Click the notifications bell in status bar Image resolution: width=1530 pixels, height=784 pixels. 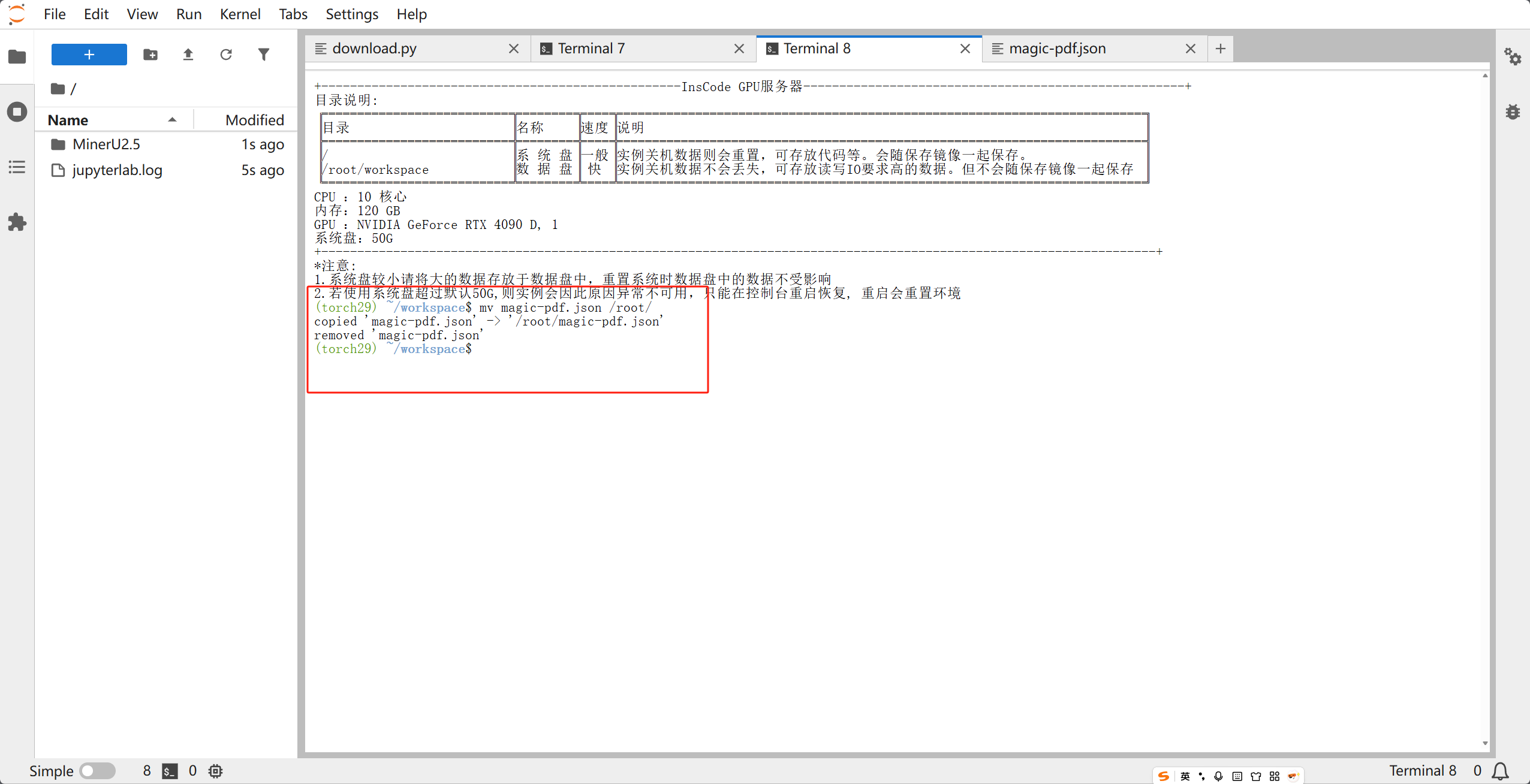pos(1500,771)
